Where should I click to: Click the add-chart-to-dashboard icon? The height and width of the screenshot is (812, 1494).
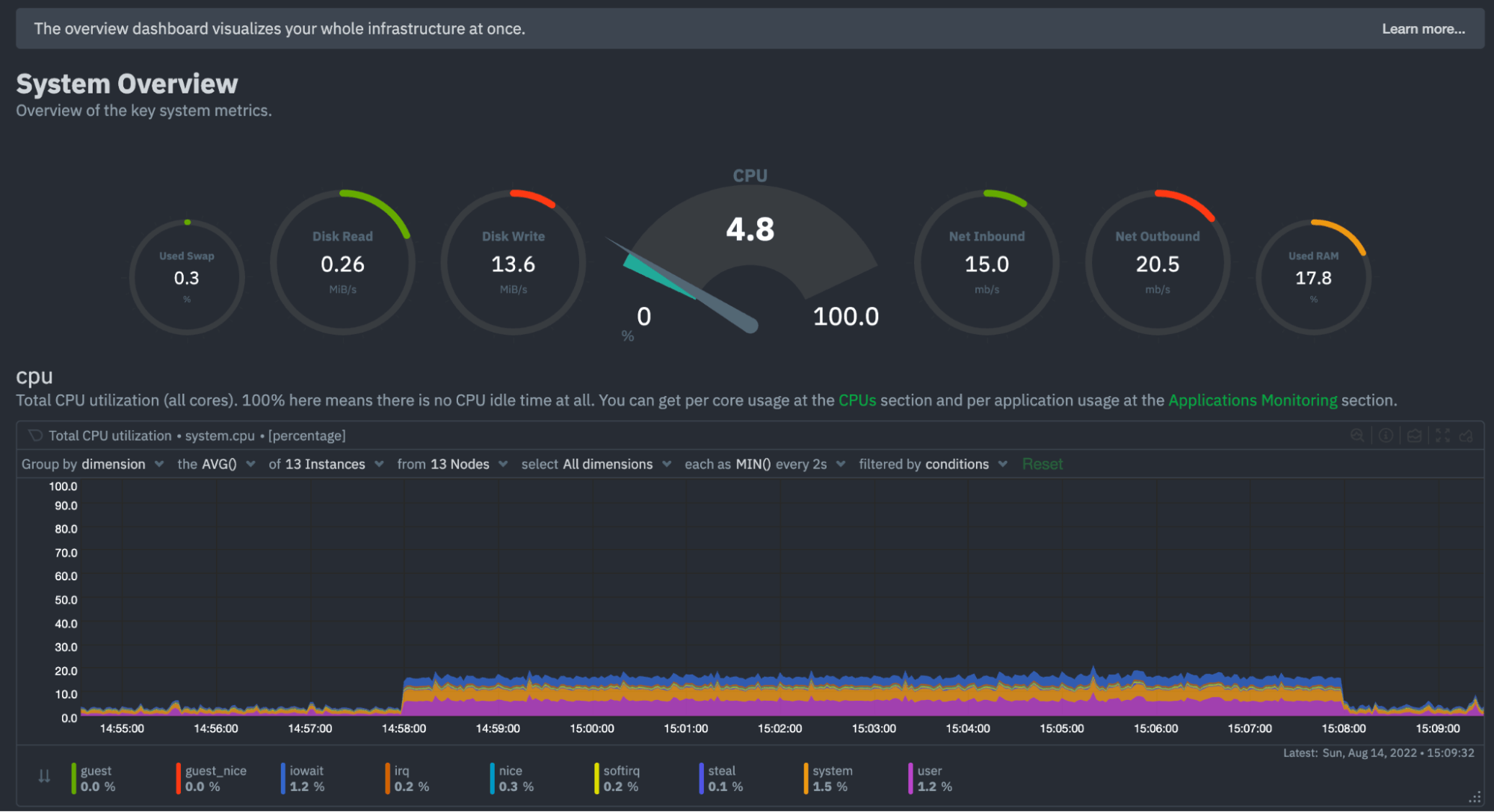pos(1466,436)
